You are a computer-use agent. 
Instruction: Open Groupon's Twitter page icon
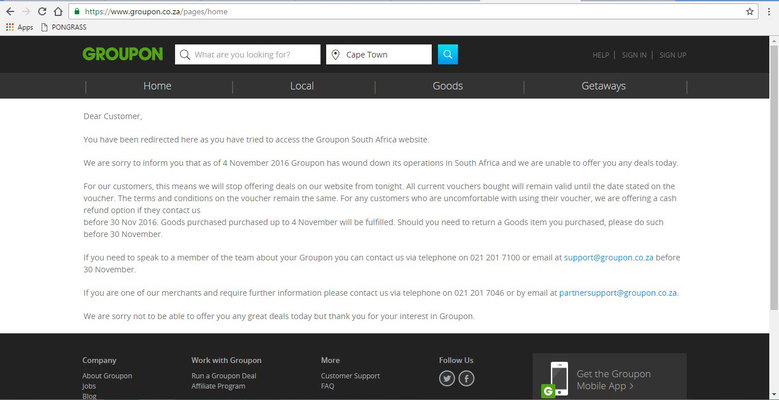(447, 378)
